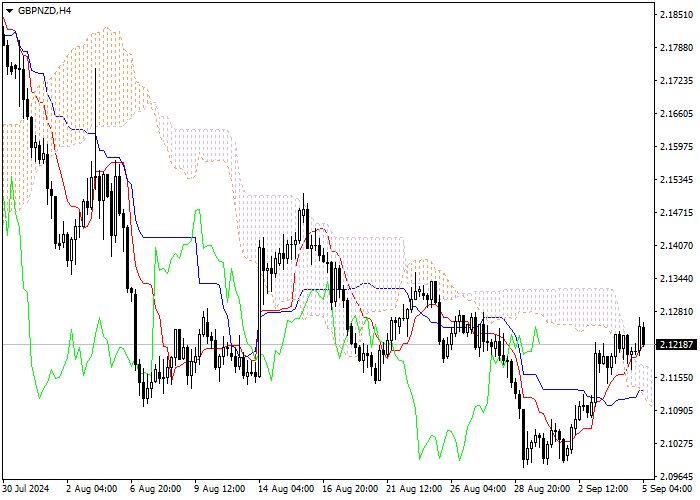Click the 5 Sep 04:00 time label

(x=667, y=489)
